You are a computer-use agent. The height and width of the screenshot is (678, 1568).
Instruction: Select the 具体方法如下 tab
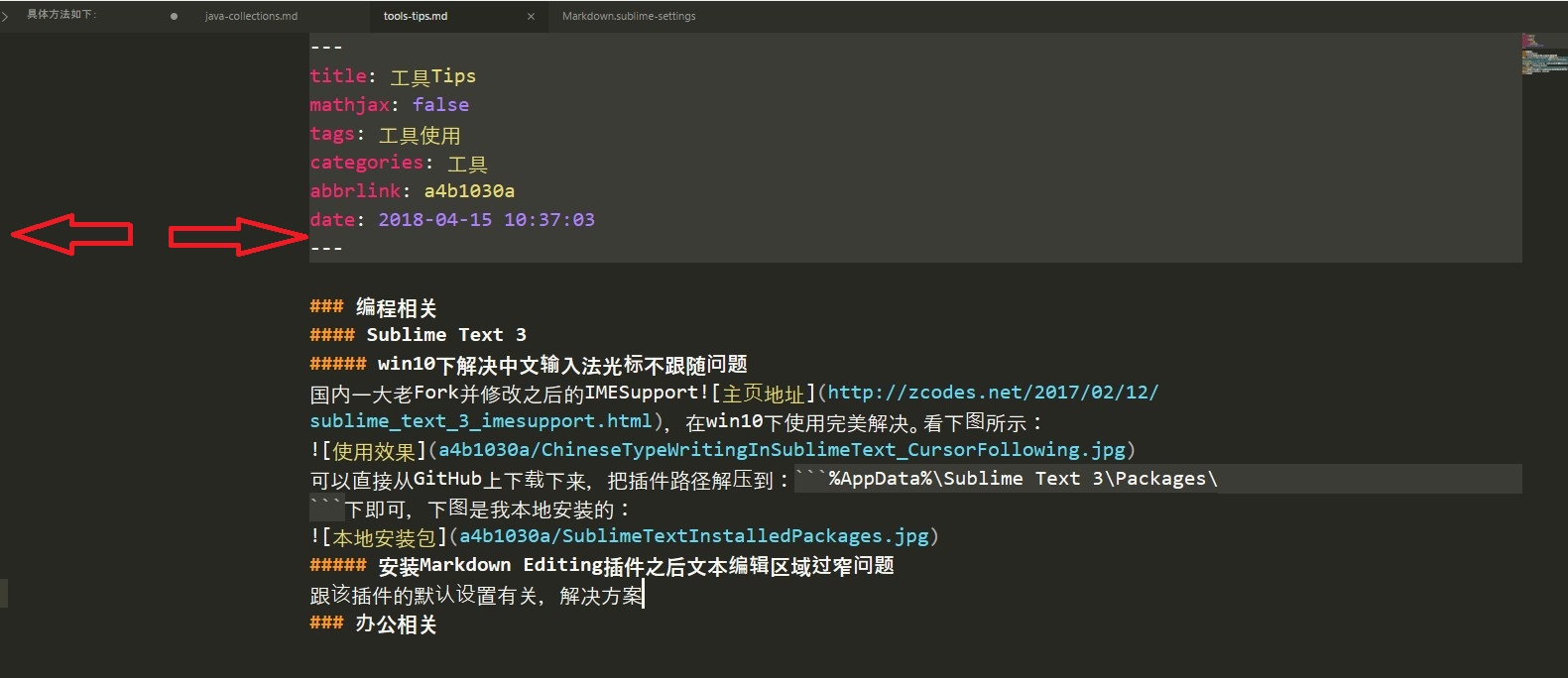[61, 15]
